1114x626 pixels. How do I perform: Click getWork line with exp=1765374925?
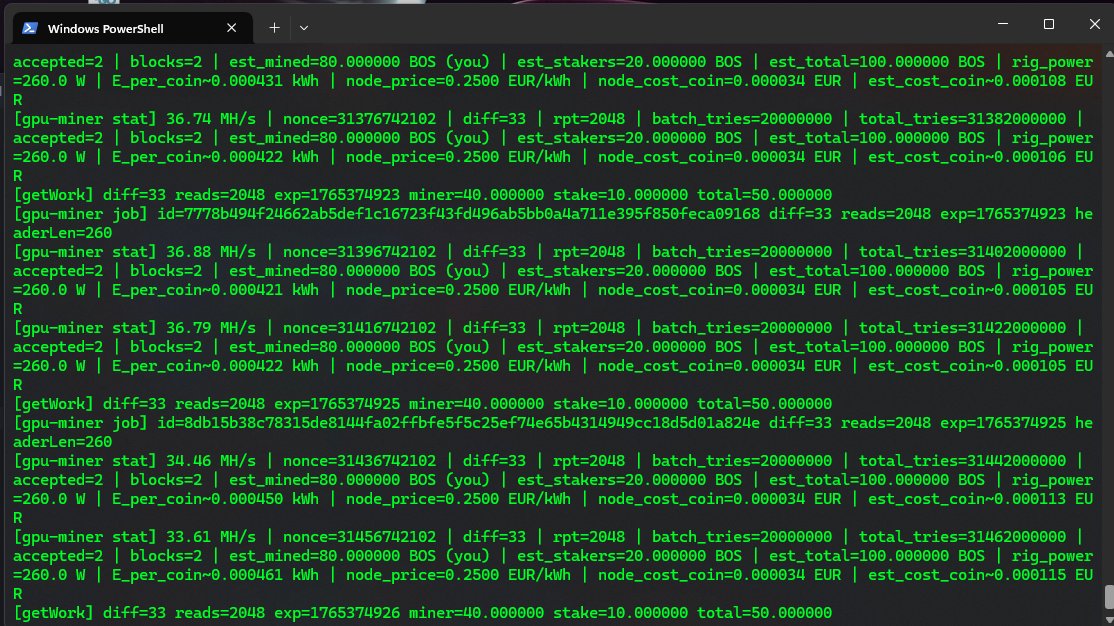click(423, 404)
